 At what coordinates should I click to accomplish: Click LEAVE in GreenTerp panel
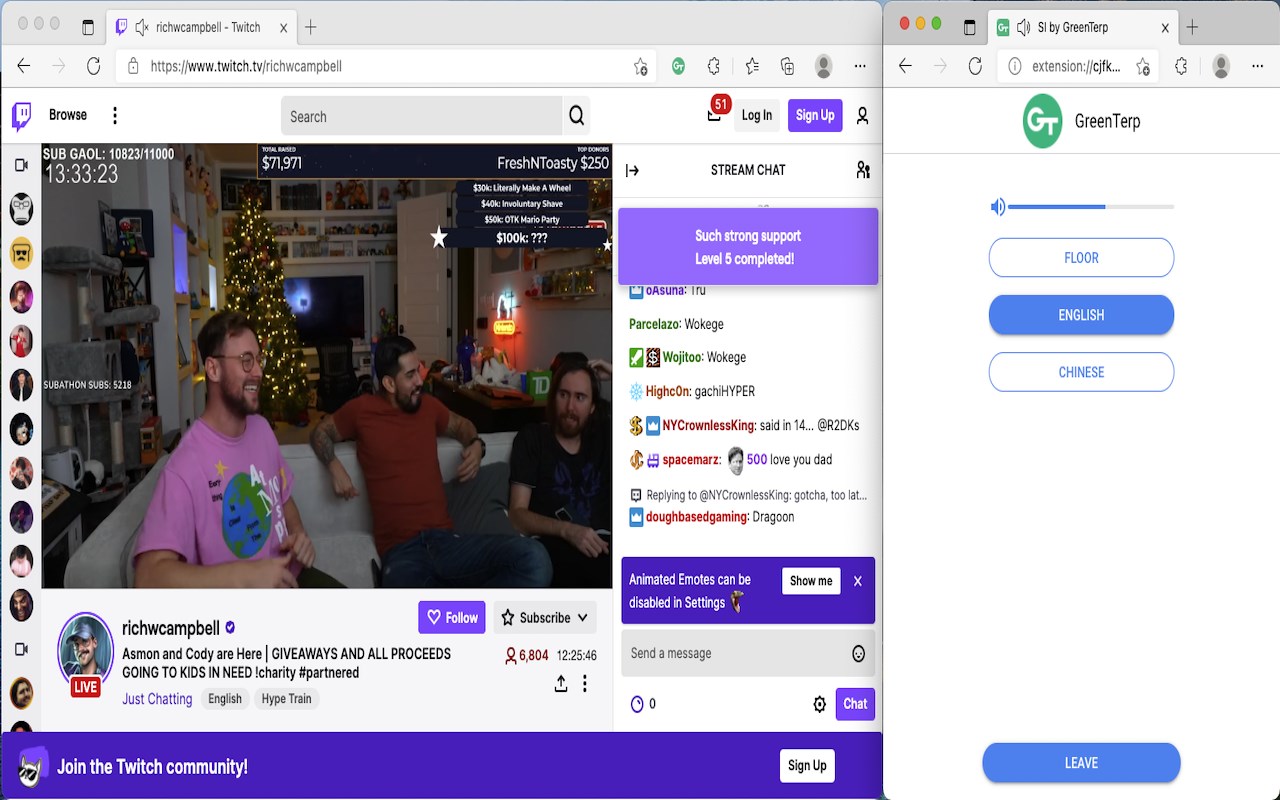pyautogui.click(x=1081, y=763)
